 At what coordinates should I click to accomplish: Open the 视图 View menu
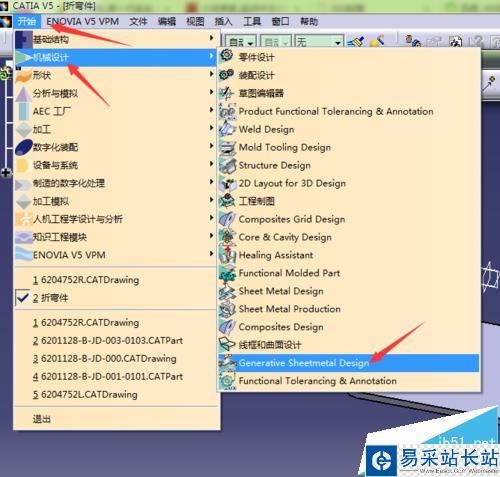pyautogui.click(x=195, y=22)
